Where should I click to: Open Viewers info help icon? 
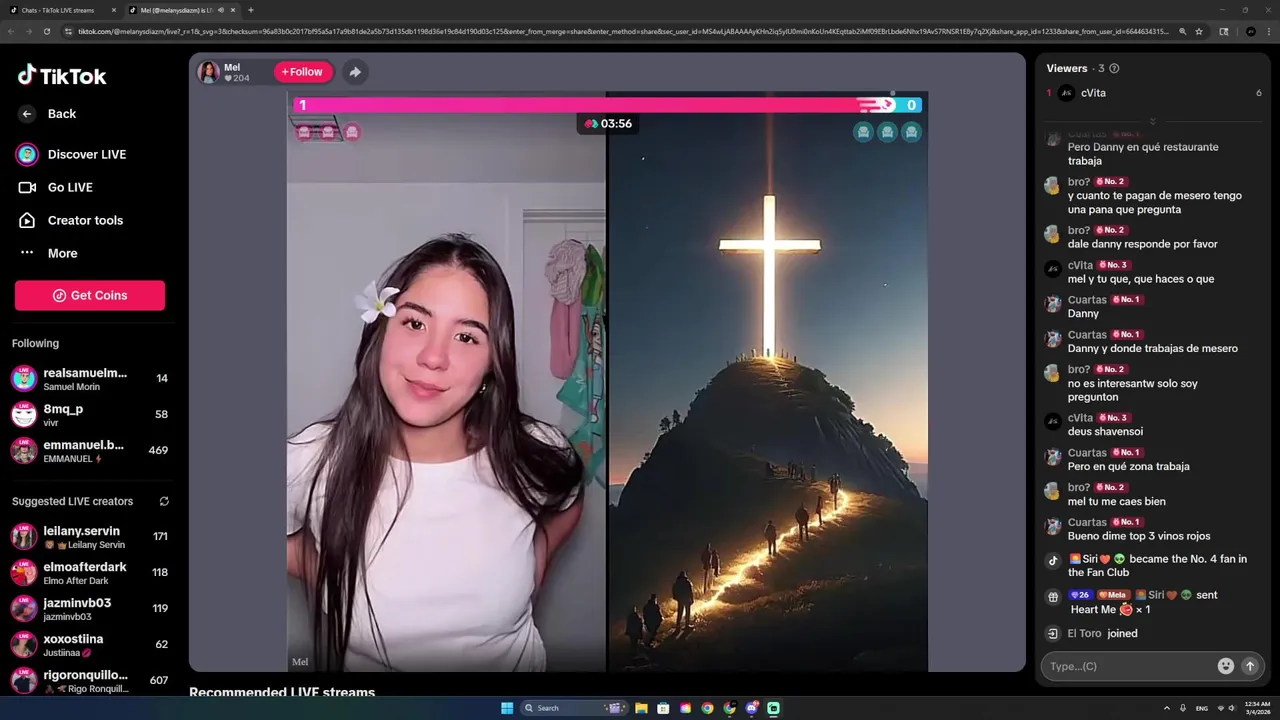(1114, 69)
